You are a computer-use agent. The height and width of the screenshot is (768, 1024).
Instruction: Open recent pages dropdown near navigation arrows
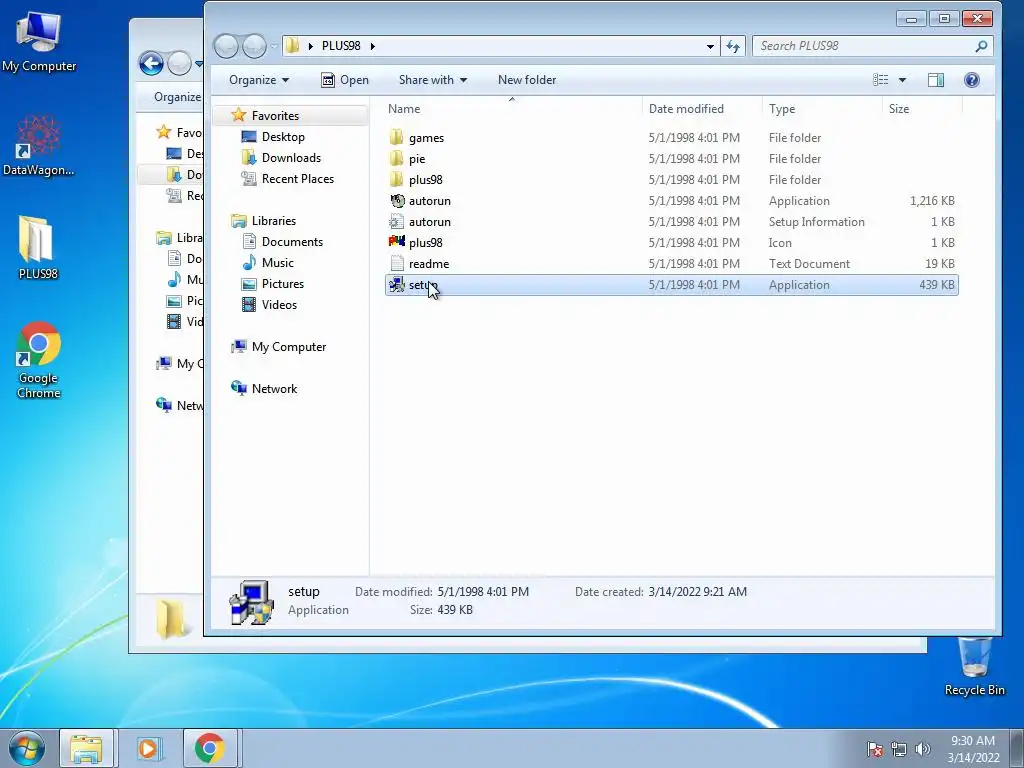pyautogui.click(x=274, y=46)
